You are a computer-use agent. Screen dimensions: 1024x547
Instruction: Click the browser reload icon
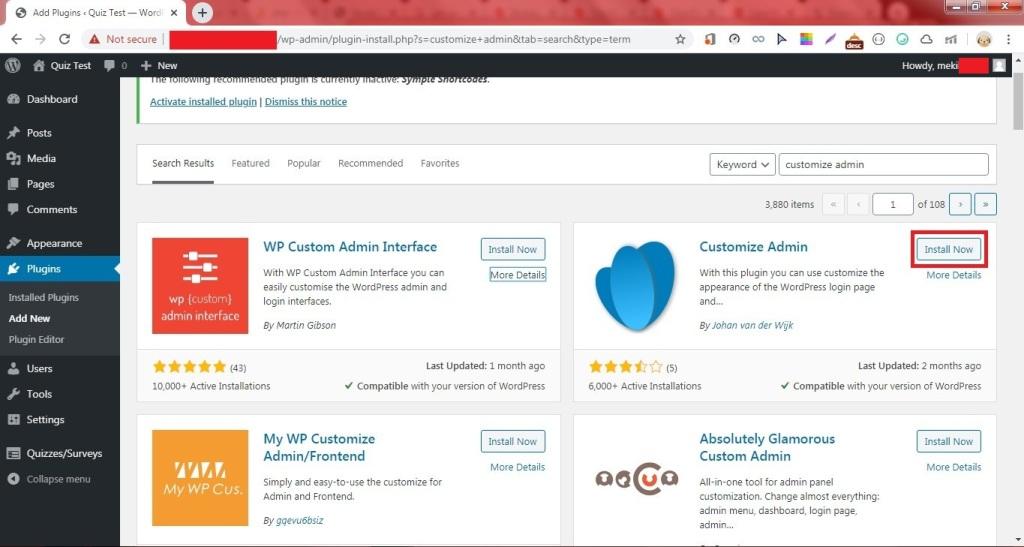[x=65, y=39]
